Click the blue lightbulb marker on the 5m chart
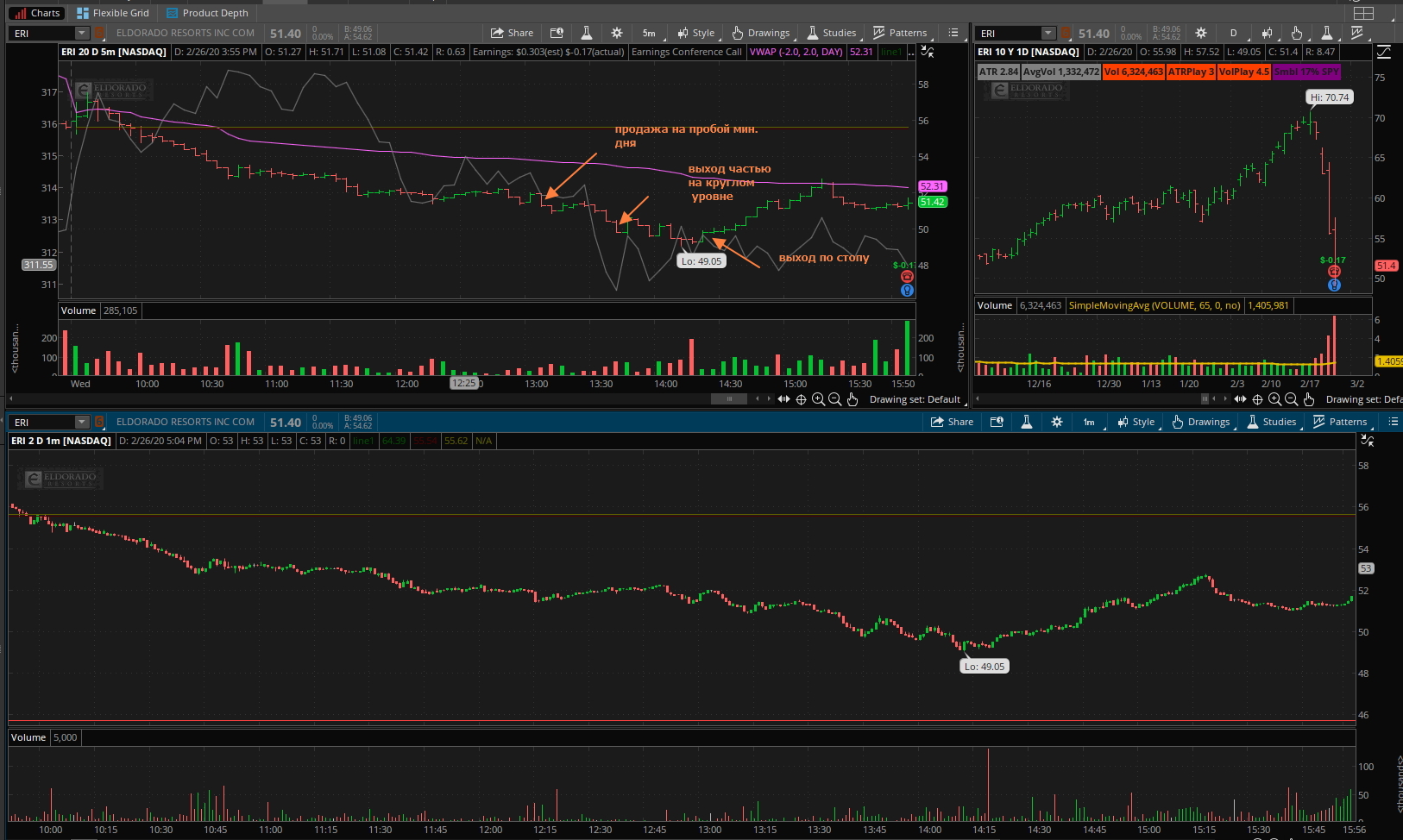 [907, 291]
